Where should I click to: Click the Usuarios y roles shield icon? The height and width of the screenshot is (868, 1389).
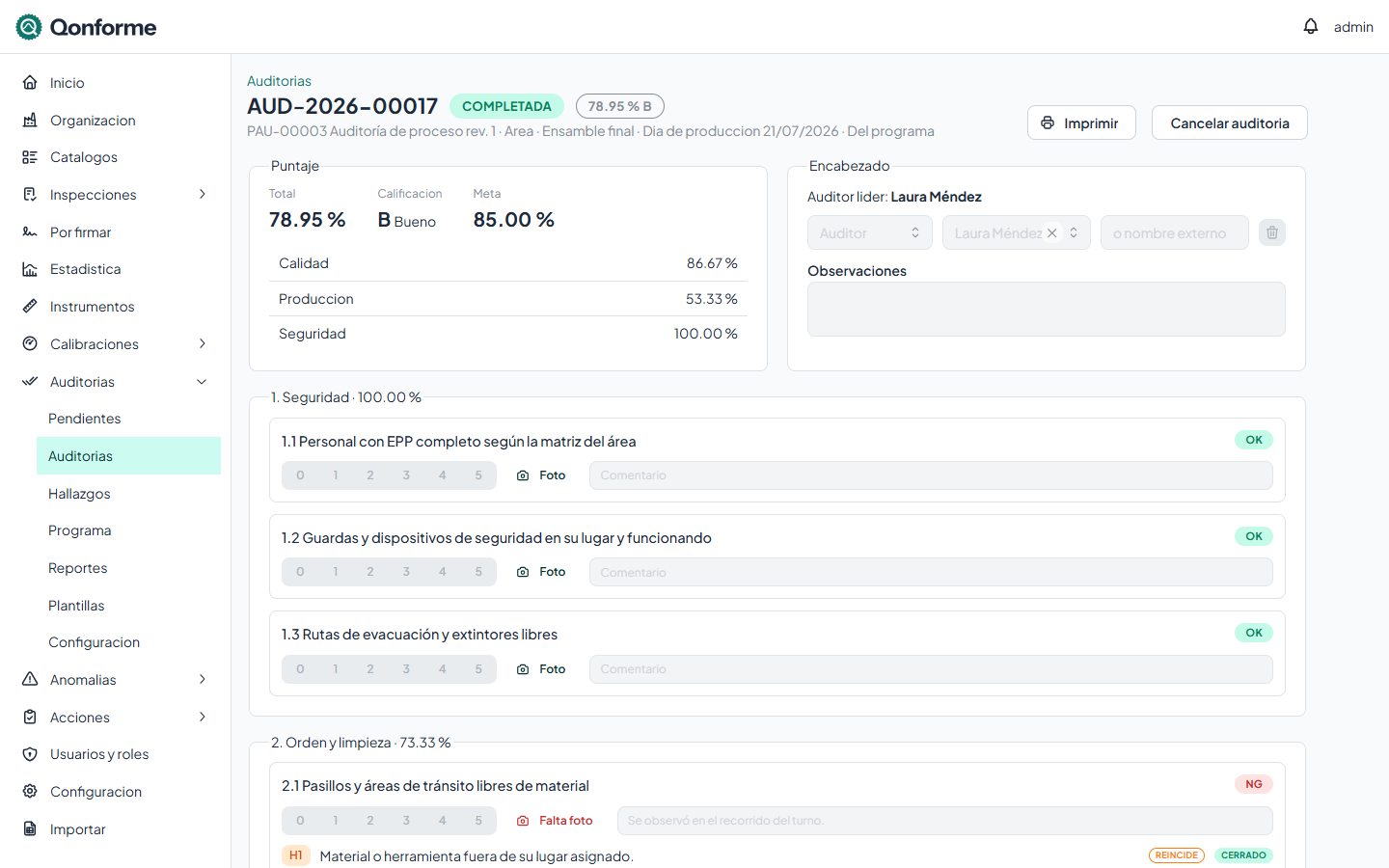[x=30, y=754]
